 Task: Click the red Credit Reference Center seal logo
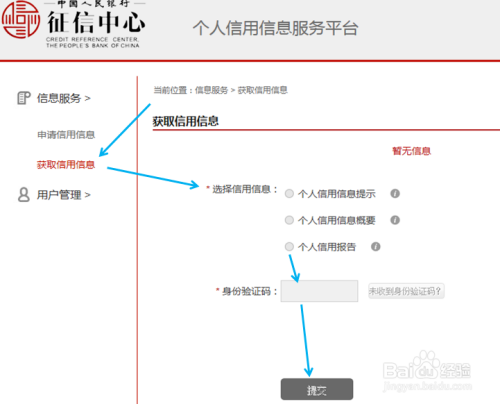(21, 19)
